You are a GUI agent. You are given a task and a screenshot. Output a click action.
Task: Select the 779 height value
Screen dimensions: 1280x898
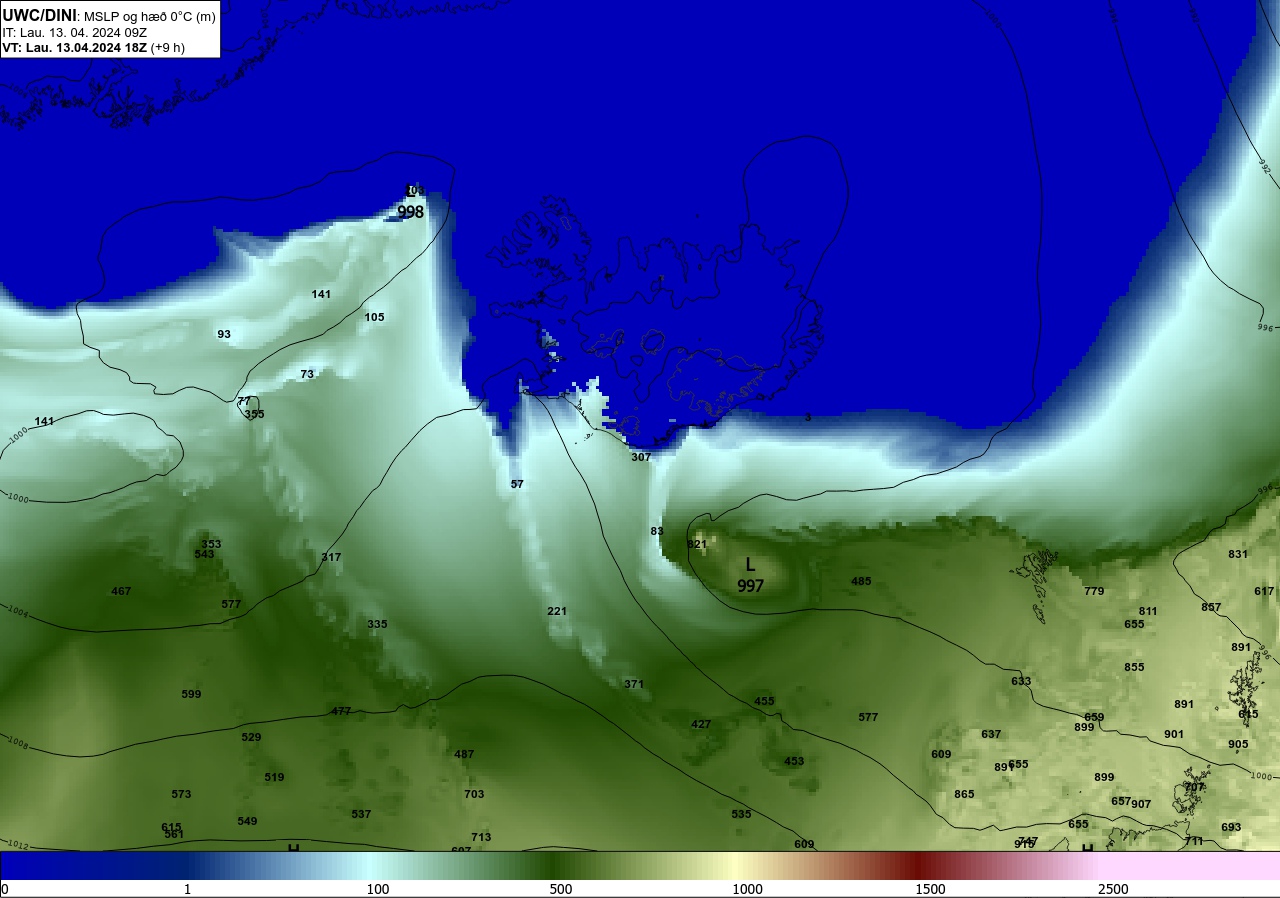click(1094, 591)
